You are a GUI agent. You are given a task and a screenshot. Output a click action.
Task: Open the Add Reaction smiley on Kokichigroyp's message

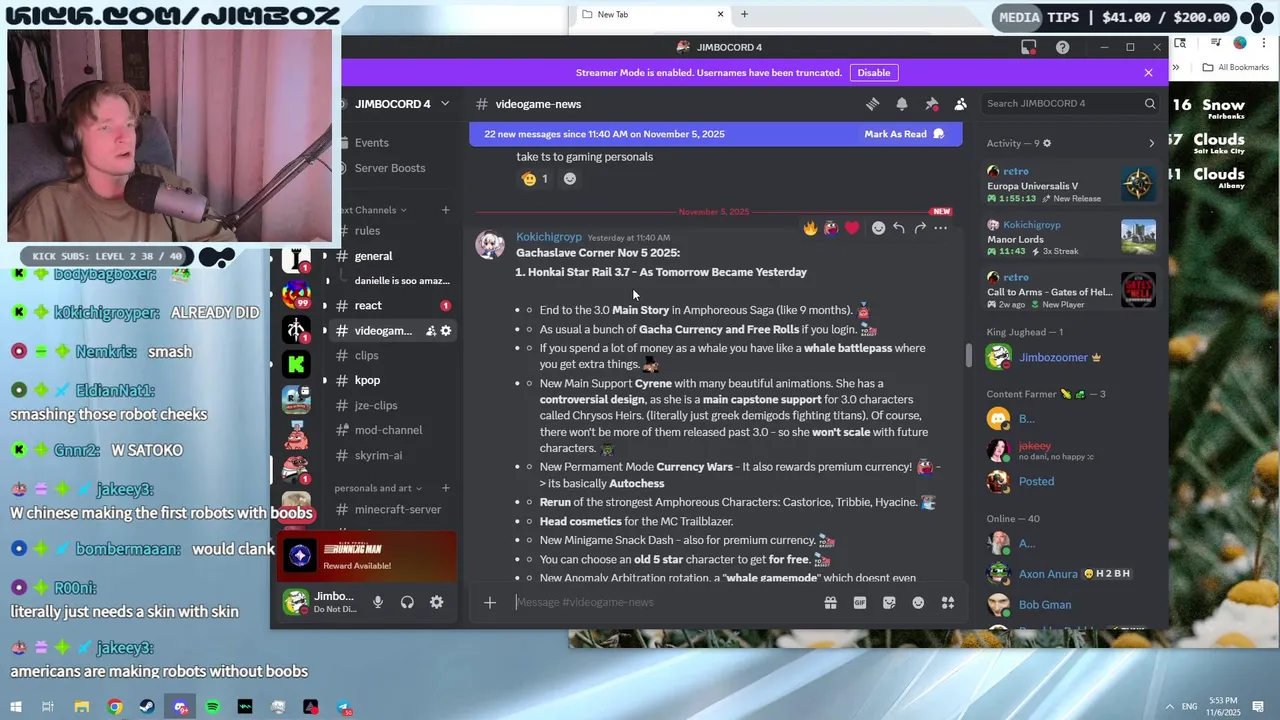[878, 228]
